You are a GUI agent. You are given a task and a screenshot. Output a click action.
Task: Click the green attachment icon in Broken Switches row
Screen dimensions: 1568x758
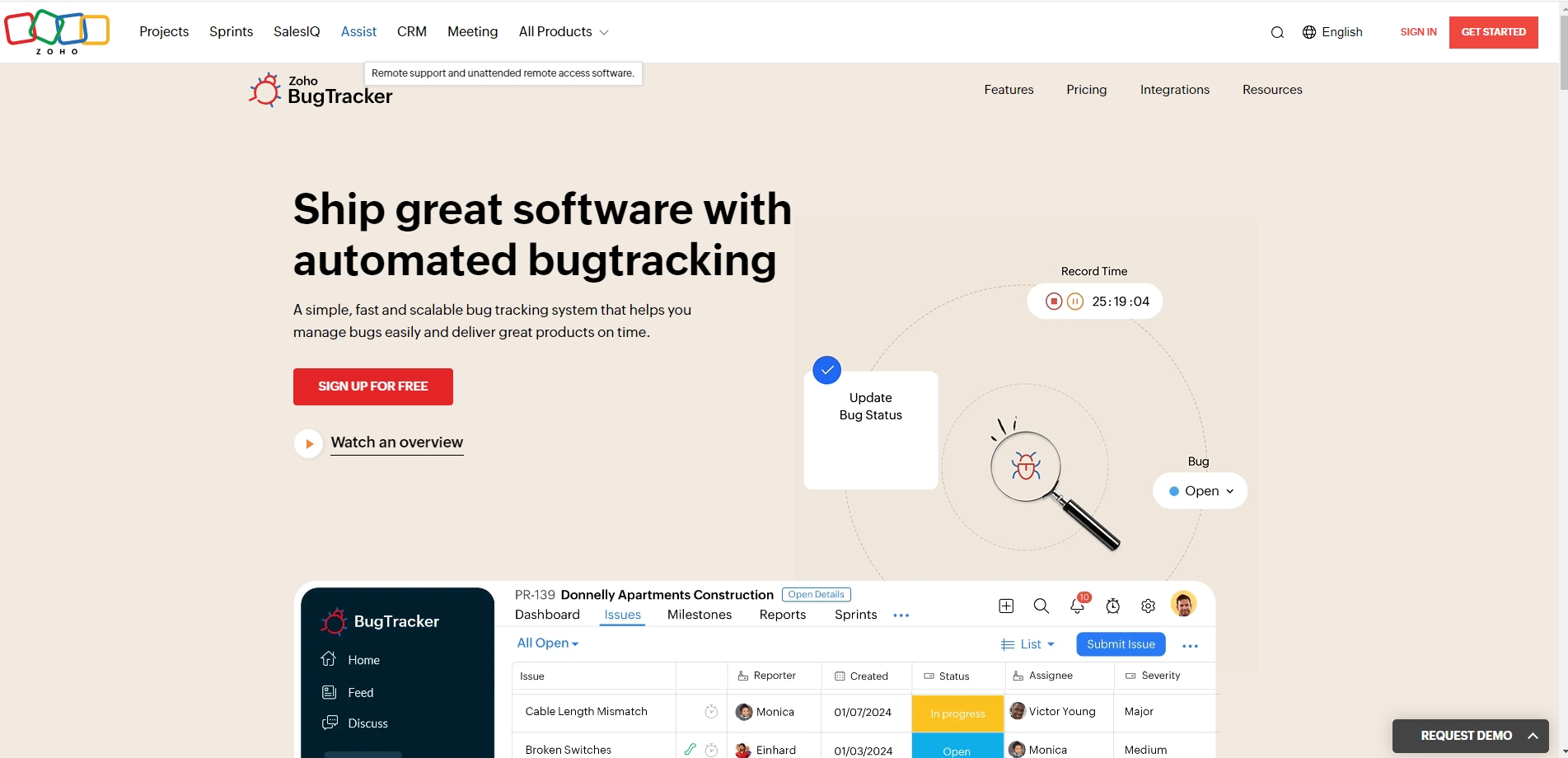point(690,750)
